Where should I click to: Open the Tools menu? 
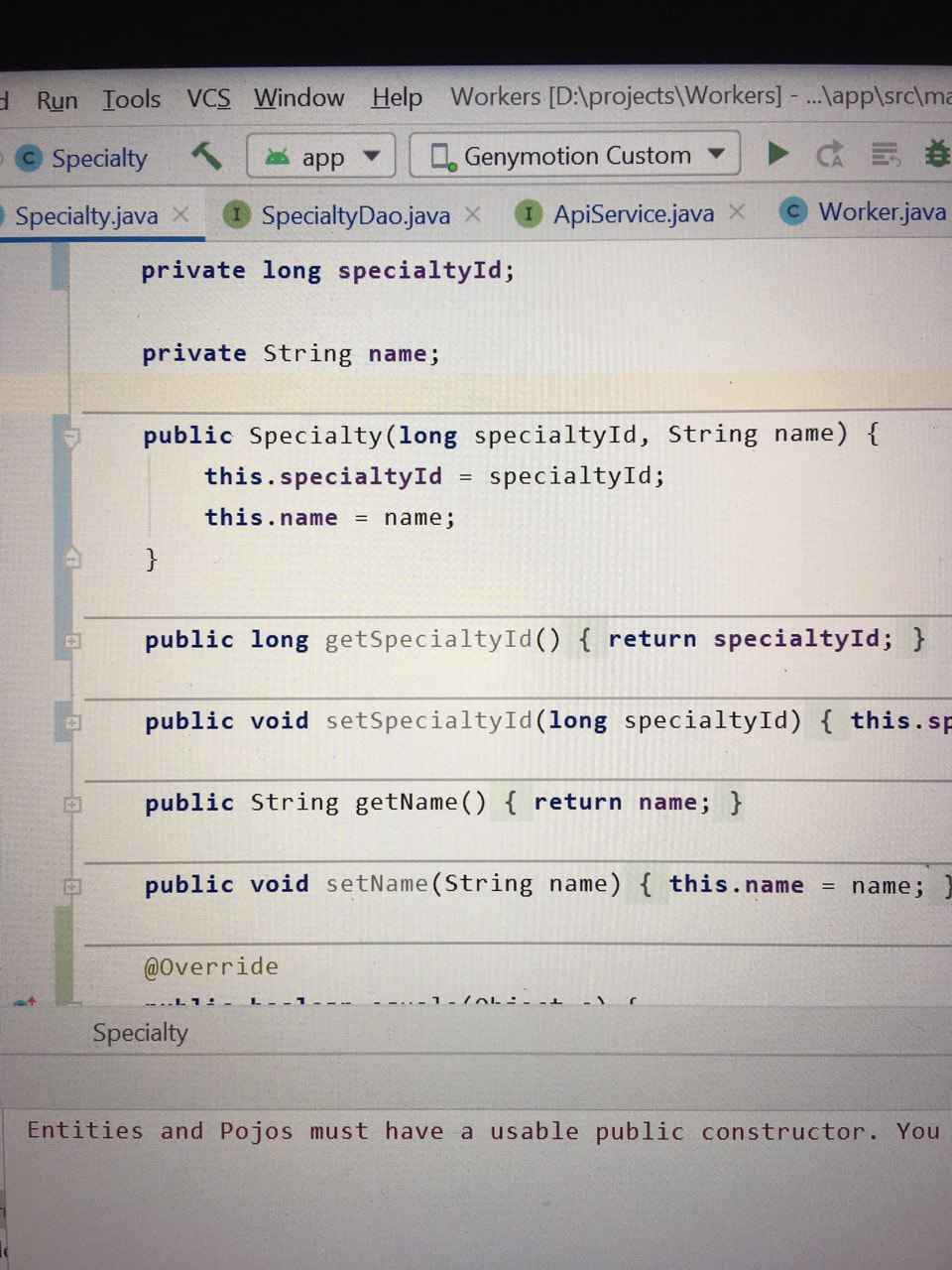pos(131,99)
